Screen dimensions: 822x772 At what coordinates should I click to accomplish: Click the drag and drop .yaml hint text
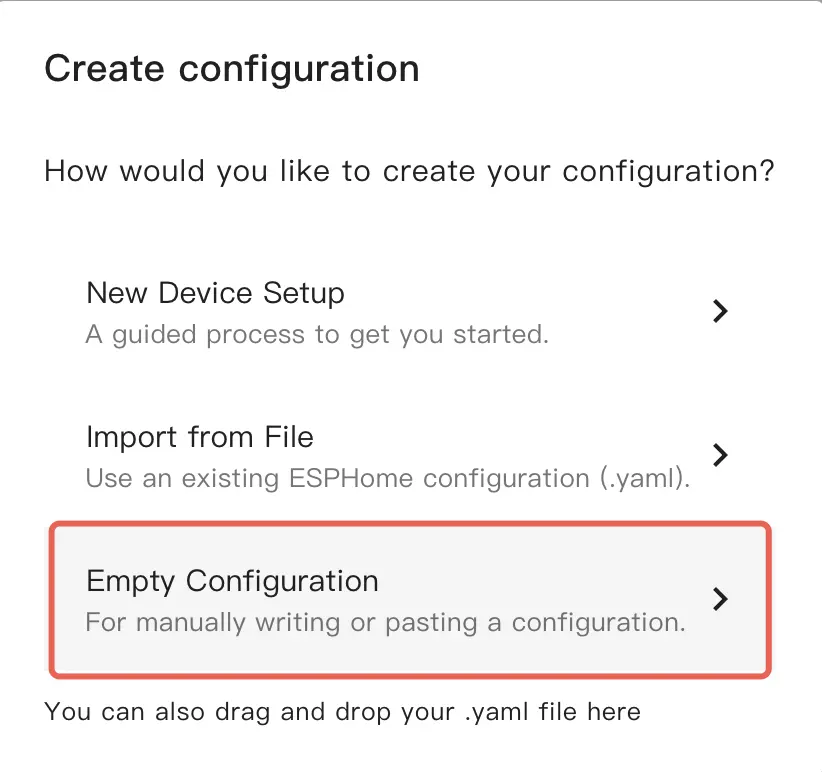point(342,712)
